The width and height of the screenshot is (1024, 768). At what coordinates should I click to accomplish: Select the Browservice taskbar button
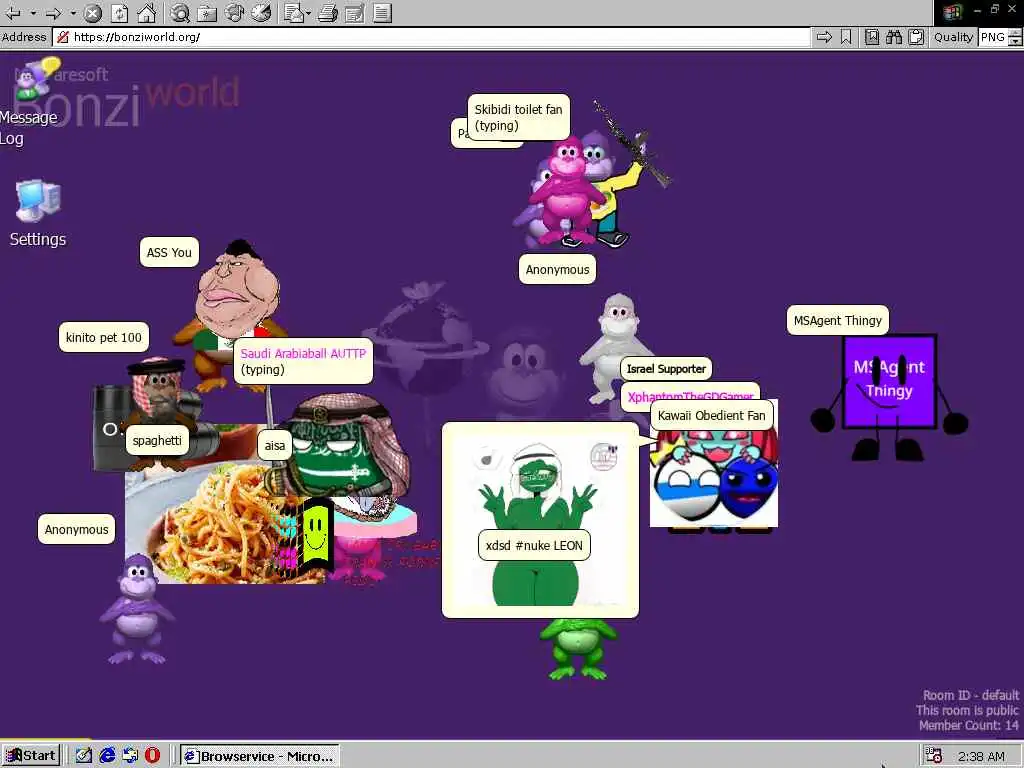[x=260, y=756]
